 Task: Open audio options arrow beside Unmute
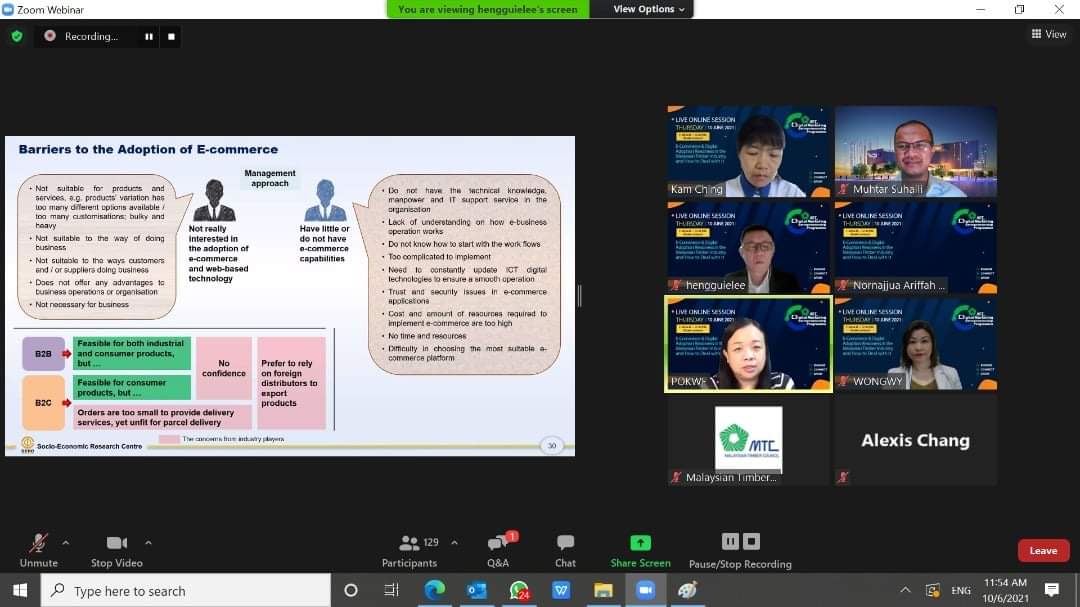65,543
